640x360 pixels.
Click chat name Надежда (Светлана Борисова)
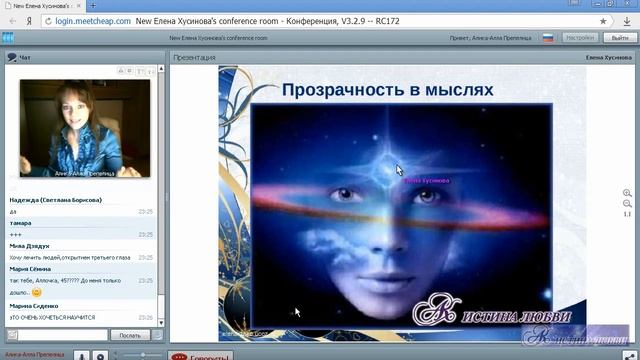tap(56, 200)
